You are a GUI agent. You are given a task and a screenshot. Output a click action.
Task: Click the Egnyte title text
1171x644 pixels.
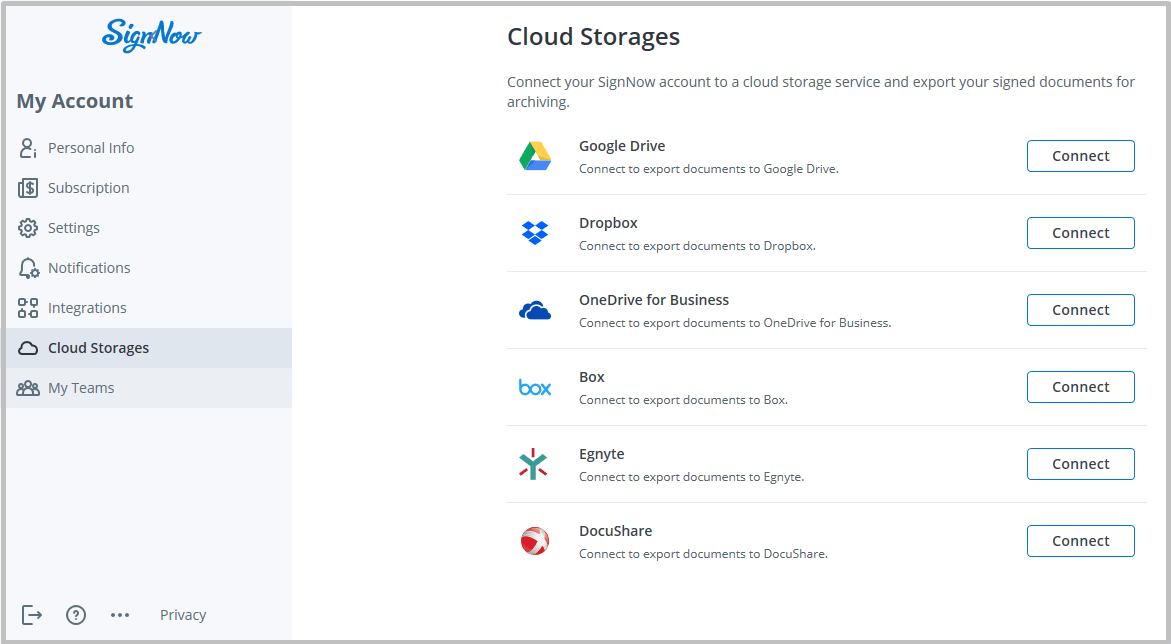pyautogui.click(x=602, y=454)
